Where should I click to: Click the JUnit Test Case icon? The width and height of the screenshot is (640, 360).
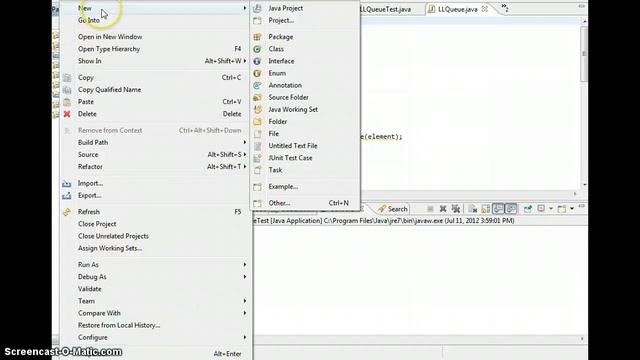point(257,158)
